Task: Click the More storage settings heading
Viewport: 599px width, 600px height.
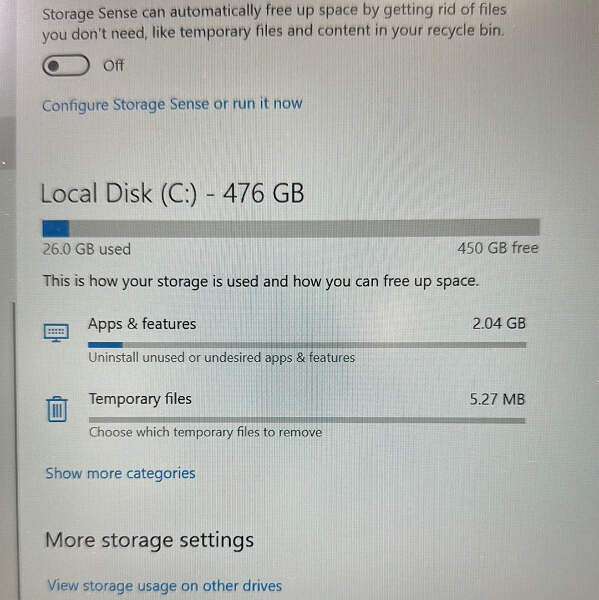Action: (x=150, y=541)
